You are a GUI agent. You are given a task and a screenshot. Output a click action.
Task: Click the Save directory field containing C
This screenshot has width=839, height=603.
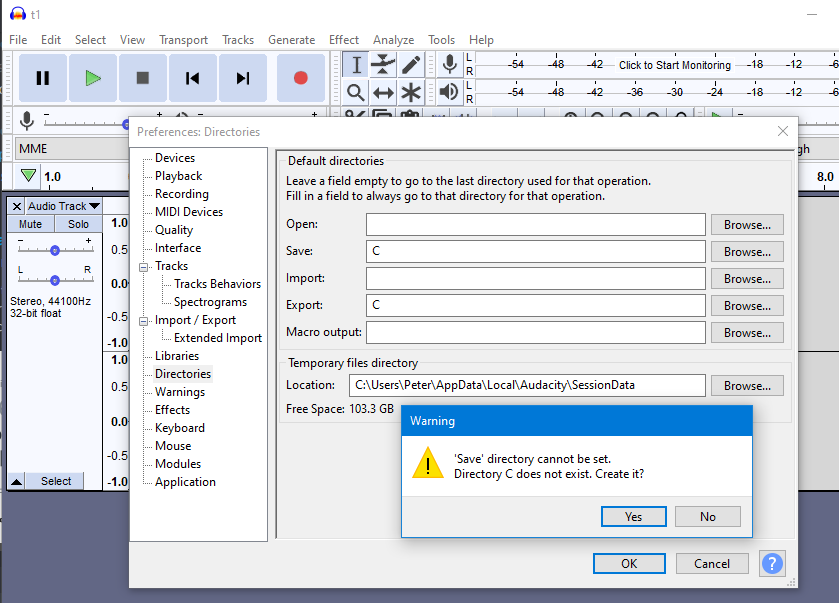tap(536, 251)
